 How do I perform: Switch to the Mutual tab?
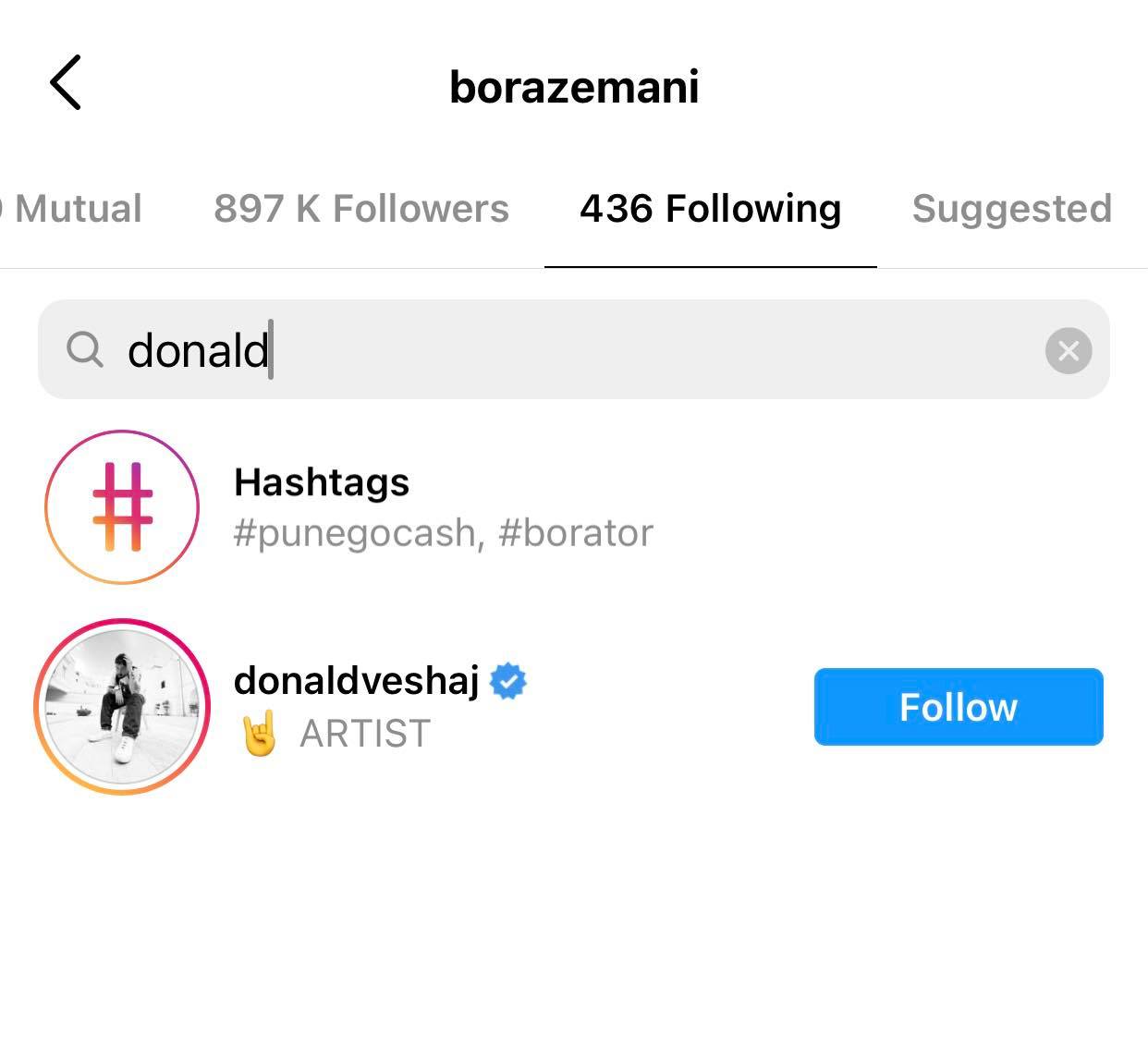(x=72, y=209)
